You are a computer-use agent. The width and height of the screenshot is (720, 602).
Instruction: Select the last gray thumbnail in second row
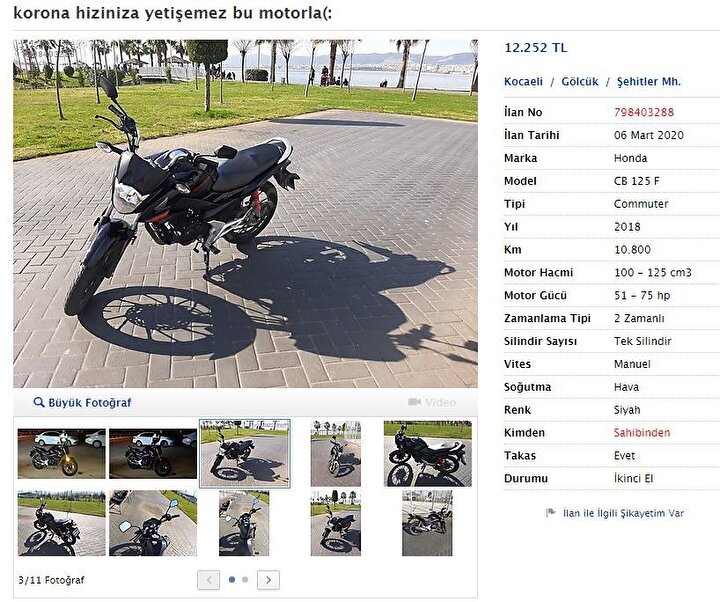[x=427, y=523]
